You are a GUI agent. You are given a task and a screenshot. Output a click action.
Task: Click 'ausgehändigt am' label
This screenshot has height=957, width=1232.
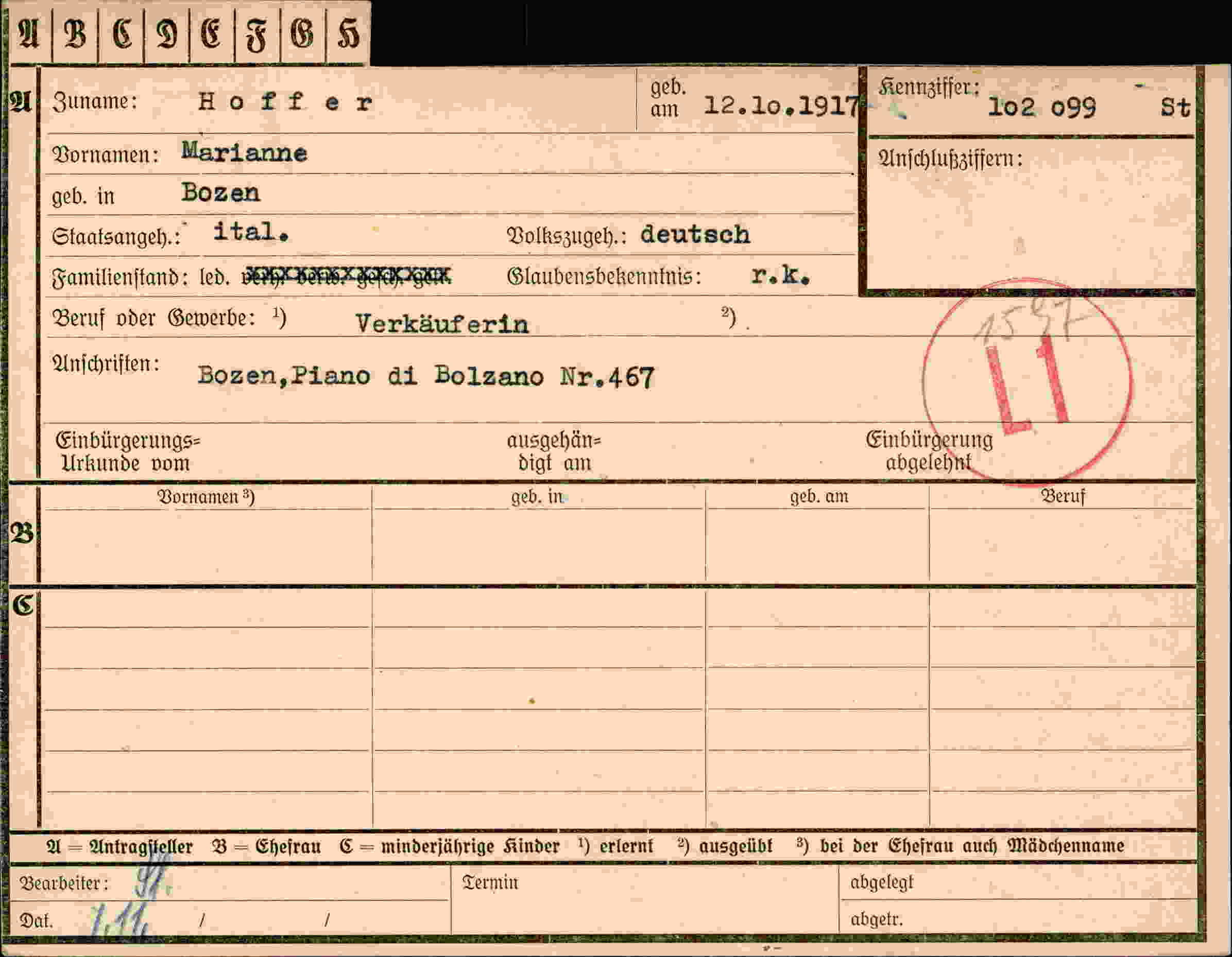[x=554, y=451]
